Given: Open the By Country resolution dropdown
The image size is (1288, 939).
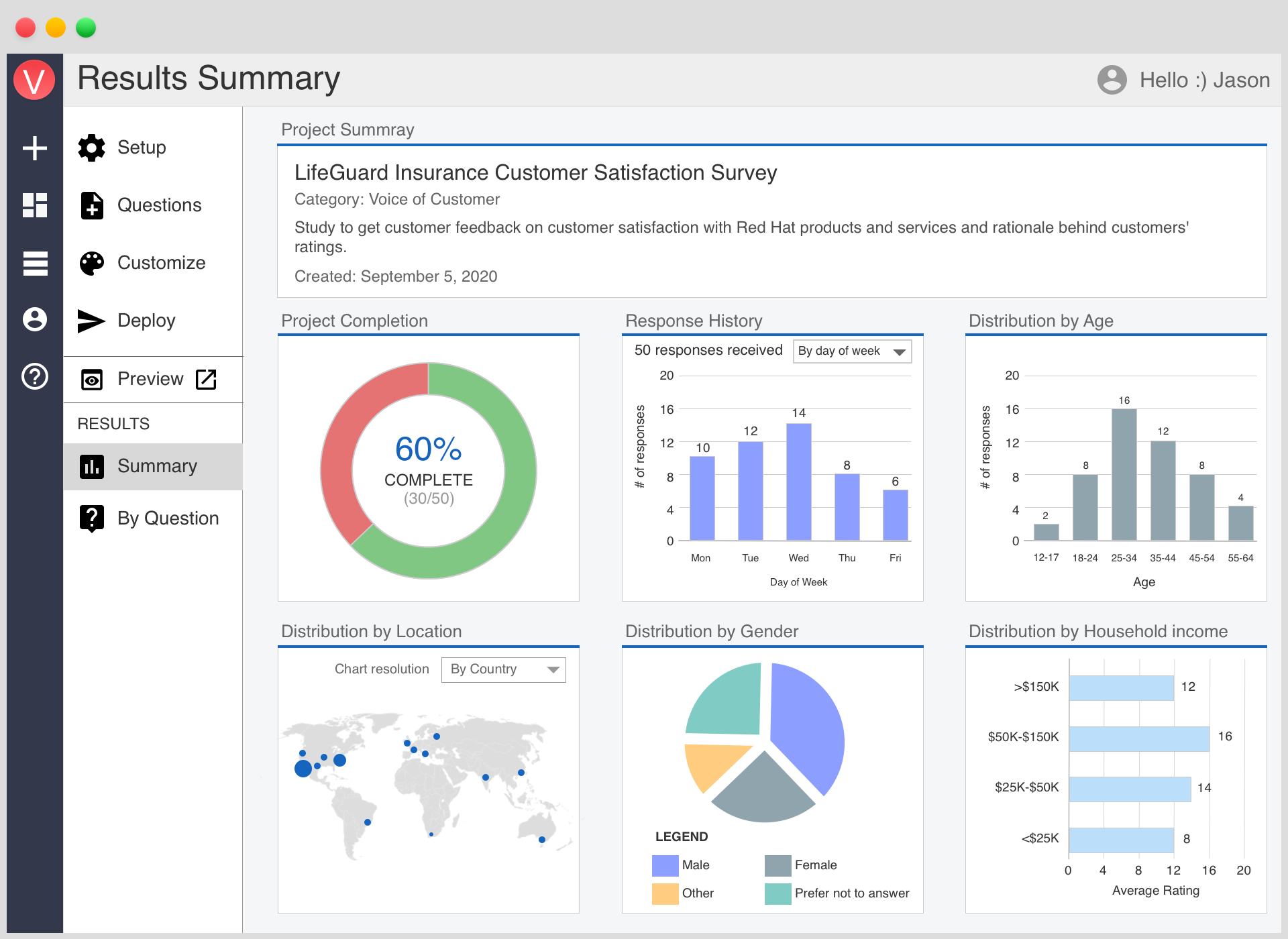Looking at the screenshot, I should click(503, 669).
